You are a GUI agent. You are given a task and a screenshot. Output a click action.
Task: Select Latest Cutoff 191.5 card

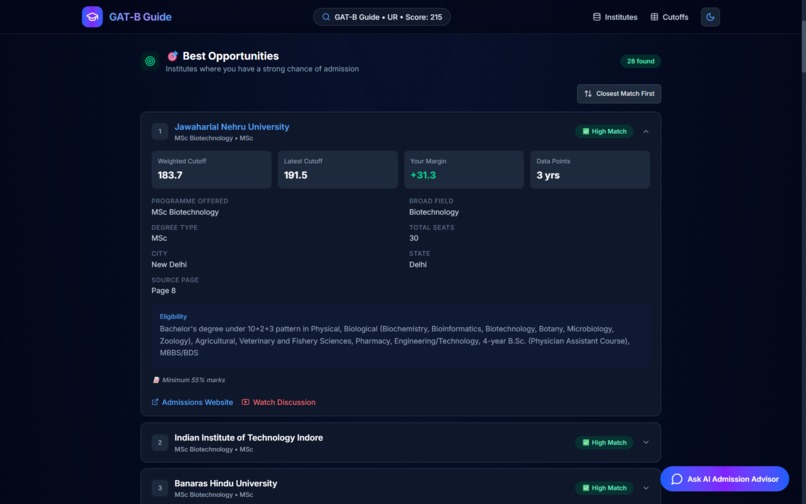click(x=338, y=169)
